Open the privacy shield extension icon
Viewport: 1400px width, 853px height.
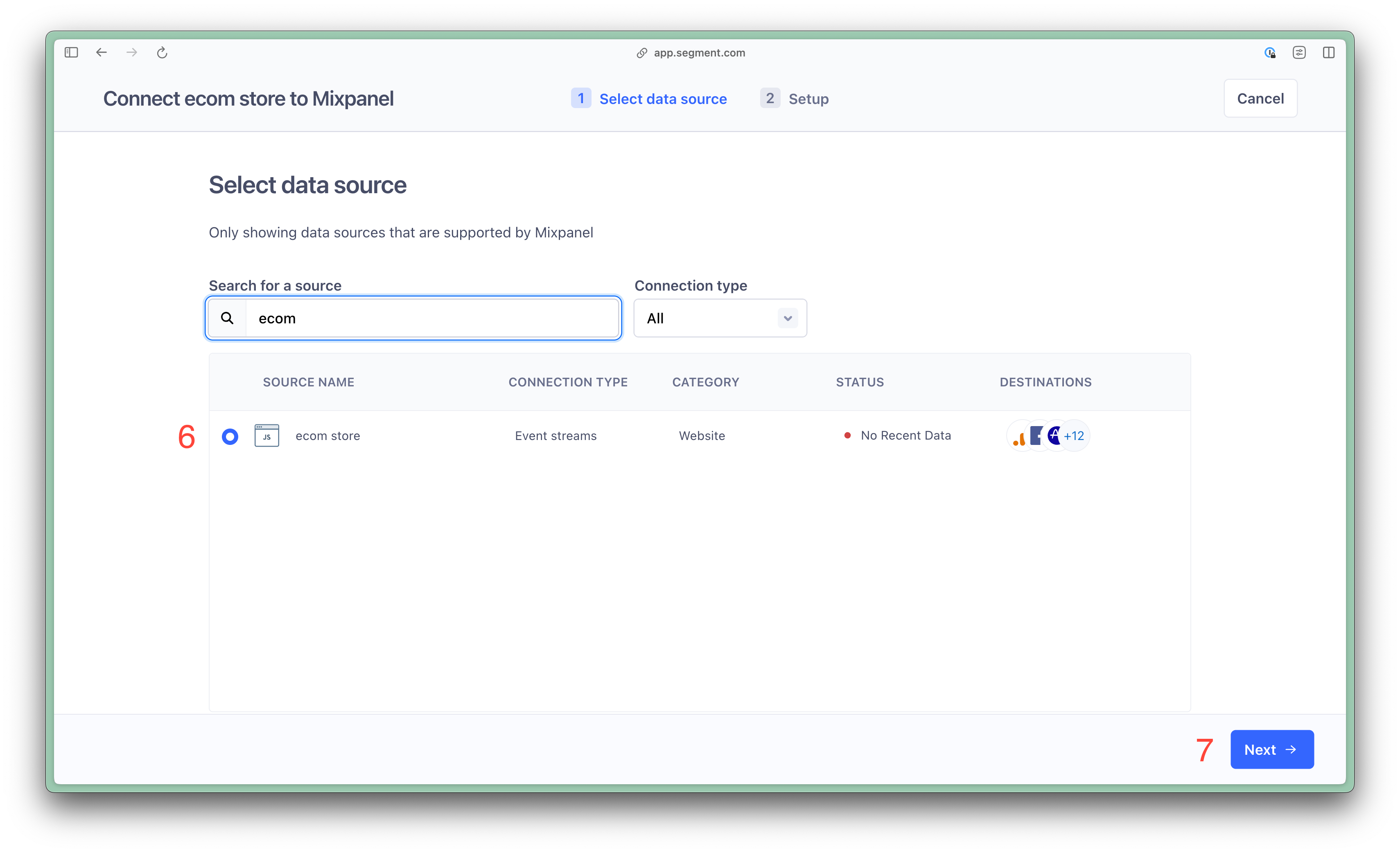pyautogui.click(x=1270, y=53)
